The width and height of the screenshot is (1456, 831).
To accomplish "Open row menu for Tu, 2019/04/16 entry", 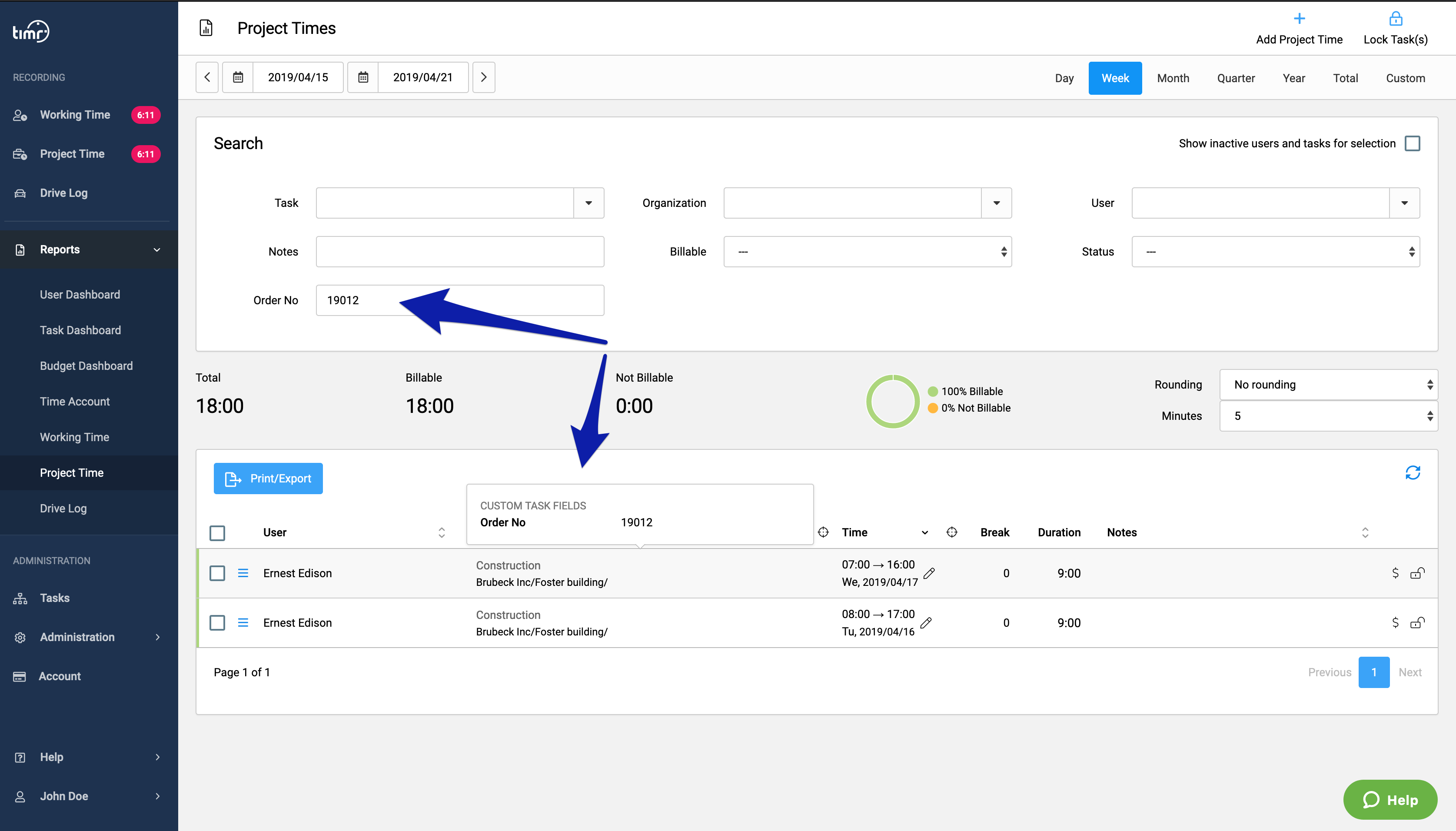I will (243, 623).
